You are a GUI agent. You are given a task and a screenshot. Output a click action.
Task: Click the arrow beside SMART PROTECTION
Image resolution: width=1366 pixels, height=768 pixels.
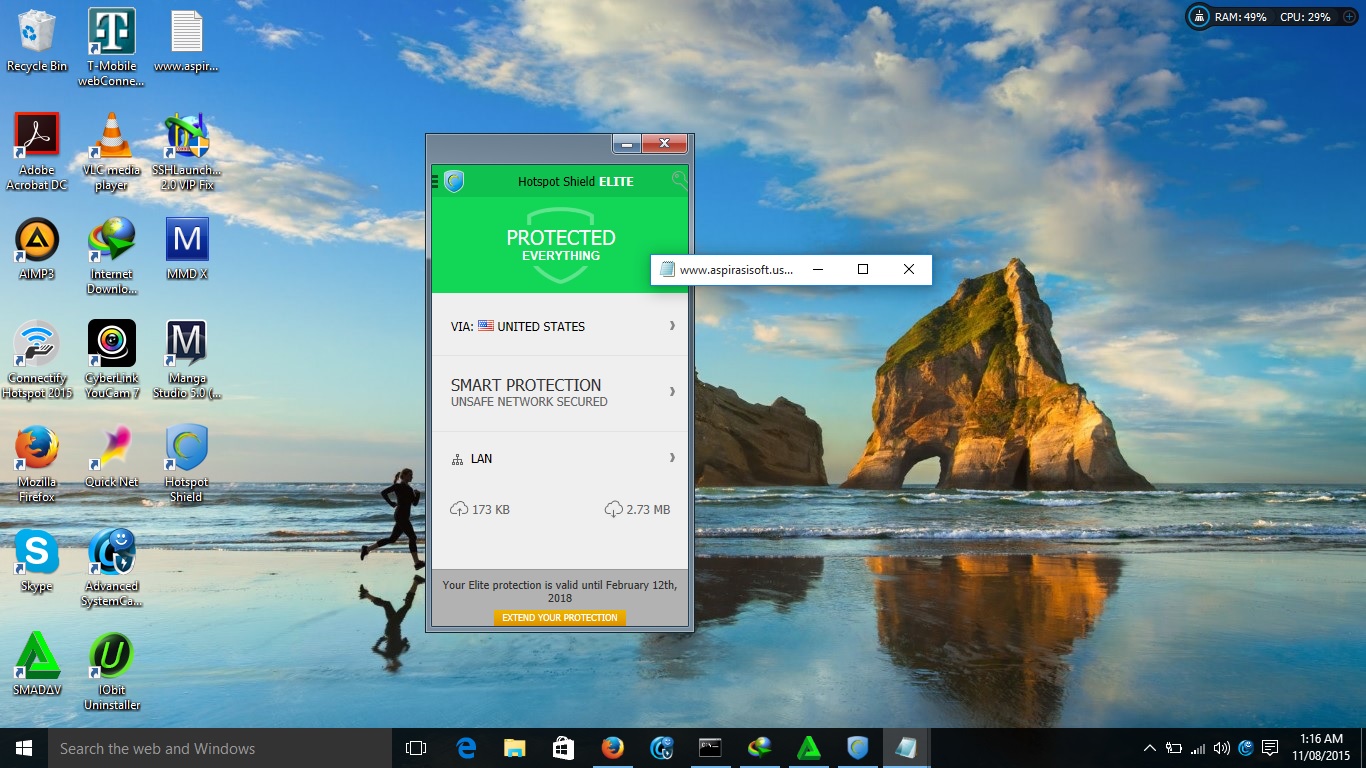(672, 391)
